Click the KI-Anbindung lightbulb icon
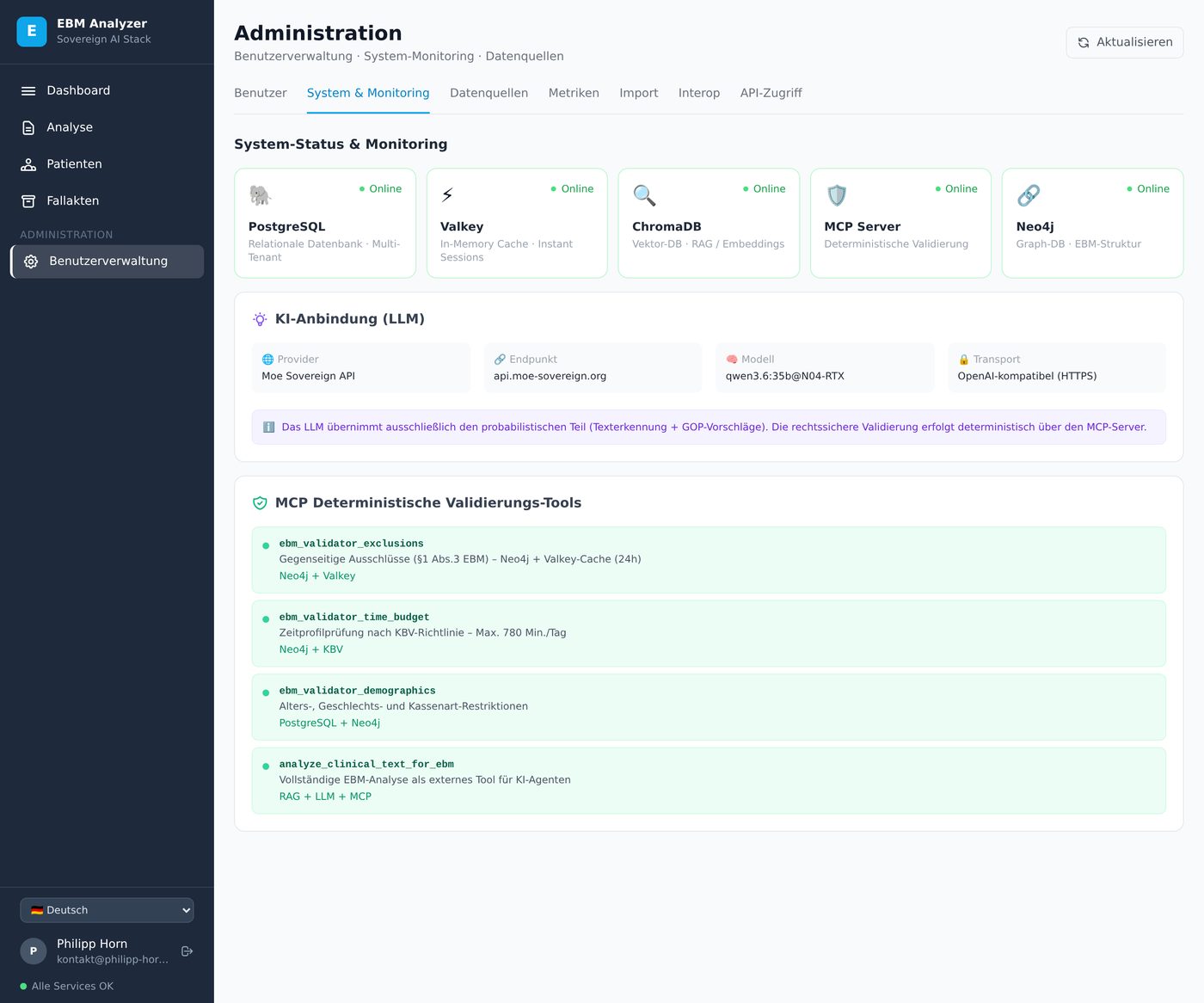The width and height of the screenshot is (1204, 1003). click(260, 319)
